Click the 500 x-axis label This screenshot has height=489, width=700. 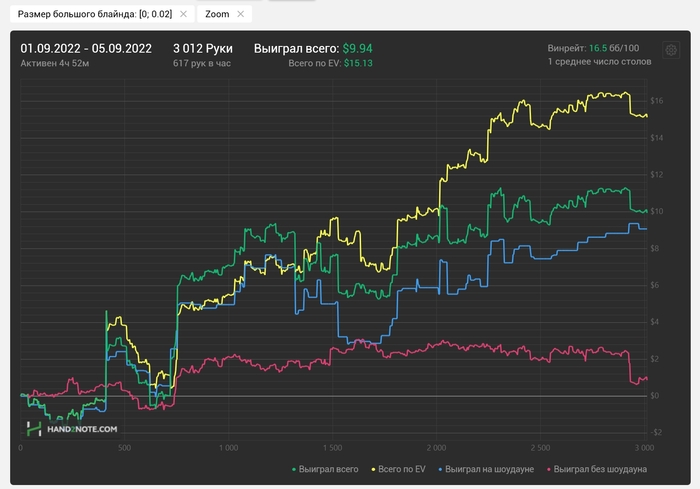125,448
